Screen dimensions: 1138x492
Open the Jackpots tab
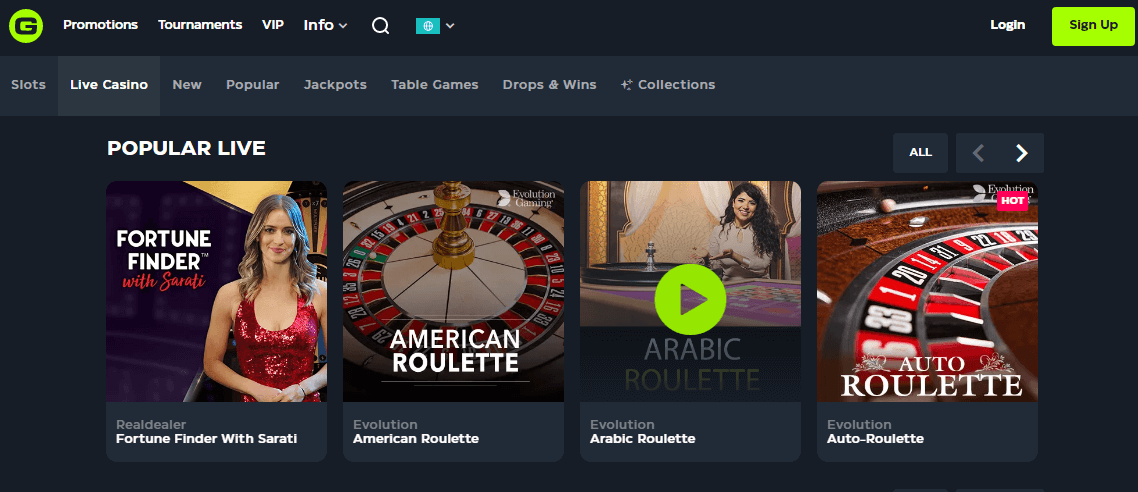pos(335,85)
